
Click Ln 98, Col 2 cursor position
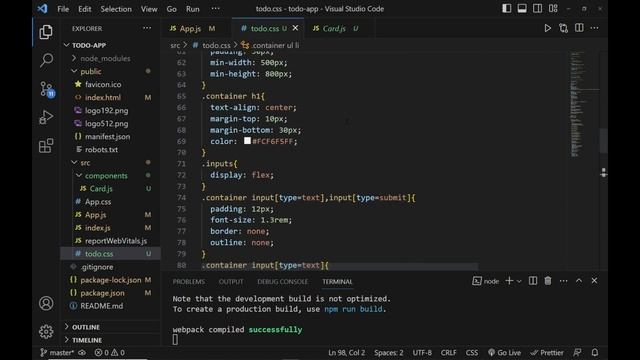(347, 353)
